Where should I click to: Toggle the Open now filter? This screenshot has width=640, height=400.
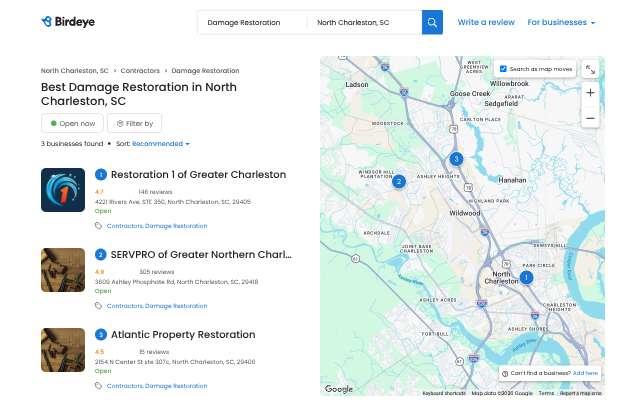pyautogui.click(x=72, y=123)
